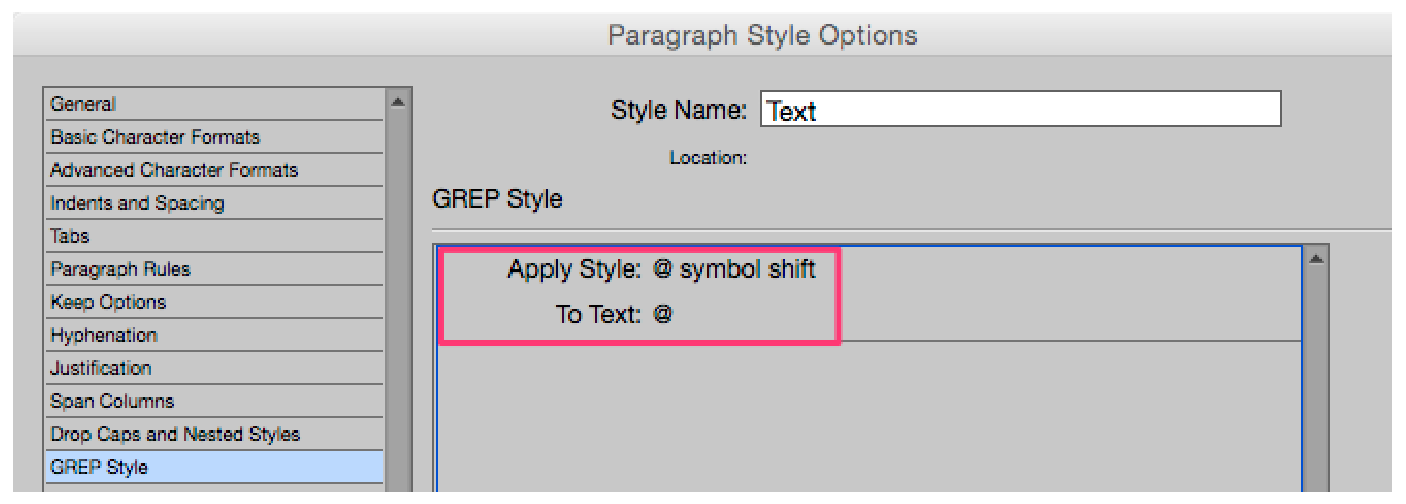Click the category list scroll-up arrow
This screenshot has height=504, width=1406.
click(398, 101)
